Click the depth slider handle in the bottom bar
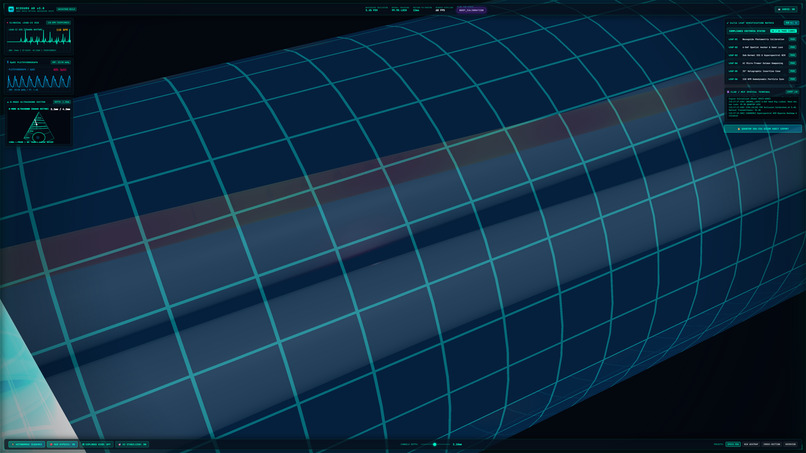This screenshot has height=453, width=806. point(434,444)
